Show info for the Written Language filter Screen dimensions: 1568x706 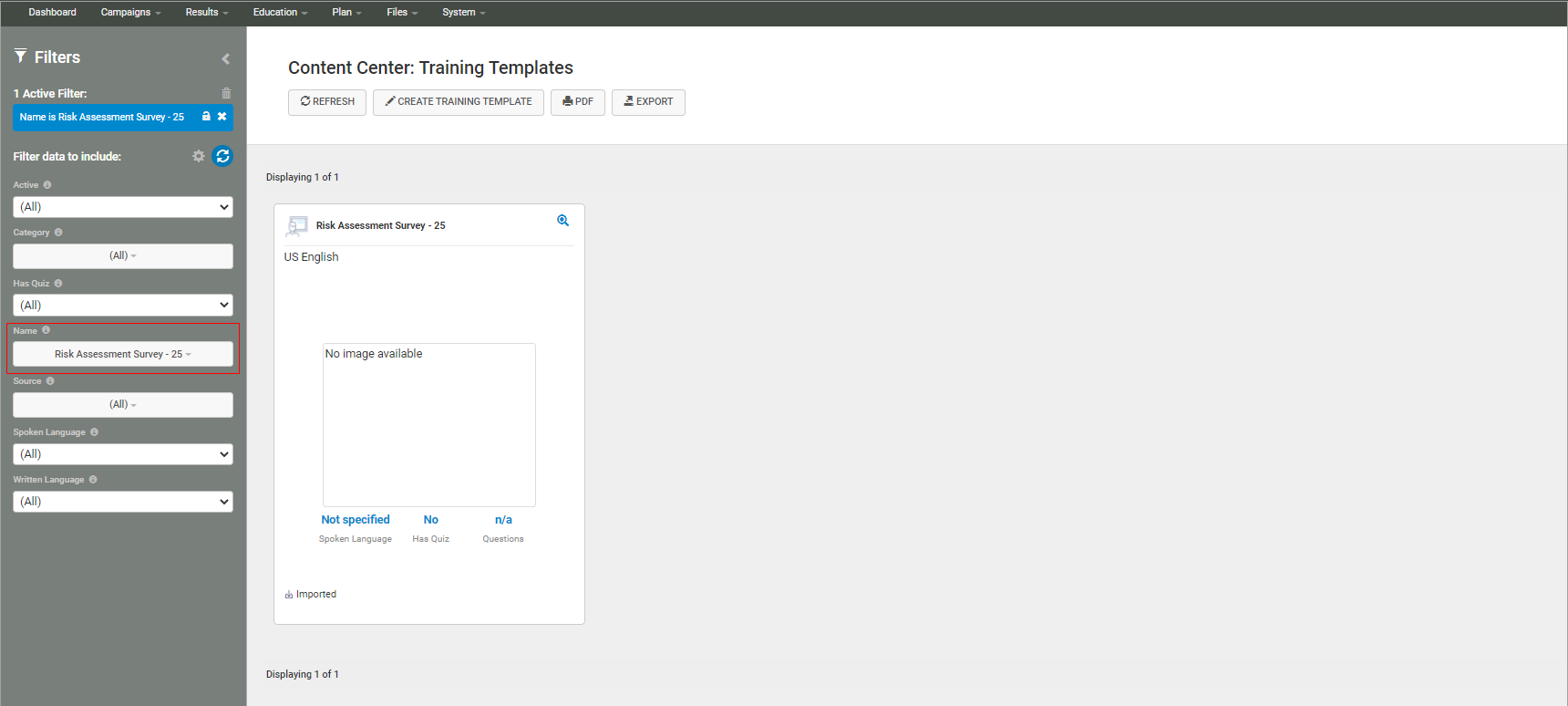[93, 480]
